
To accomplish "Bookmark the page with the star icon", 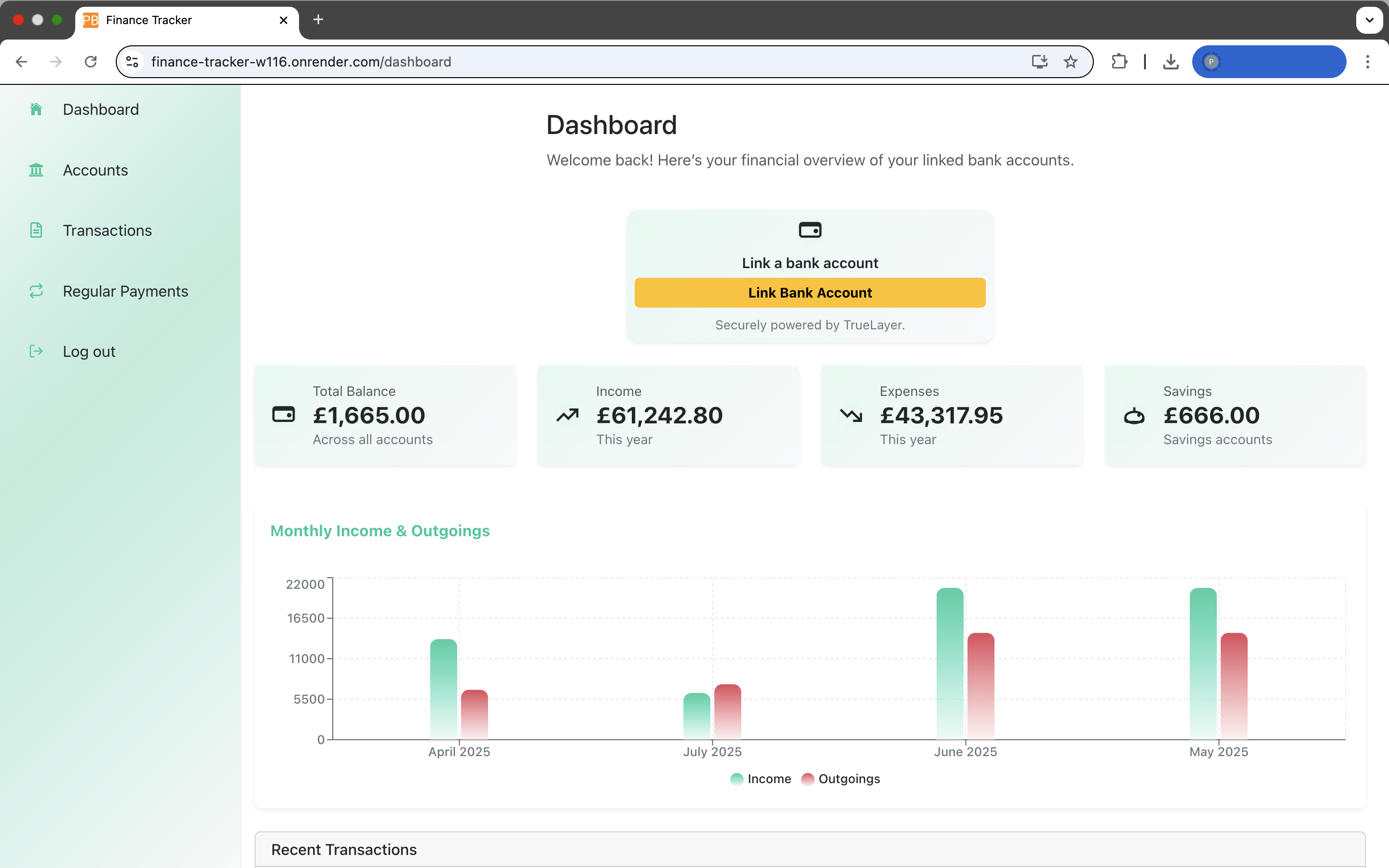I will [1071, 61].
